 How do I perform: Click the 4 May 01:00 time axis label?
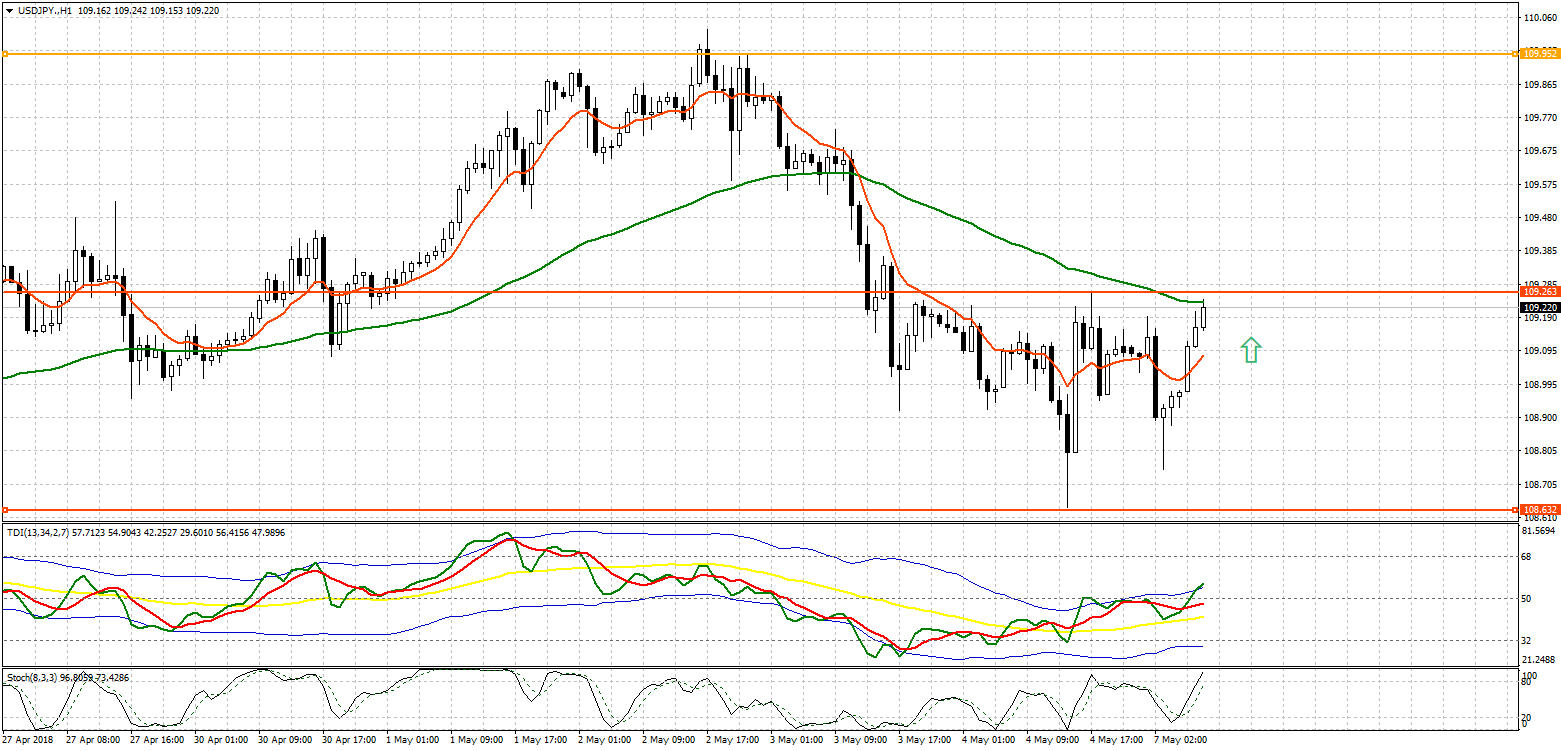[989, 740]
